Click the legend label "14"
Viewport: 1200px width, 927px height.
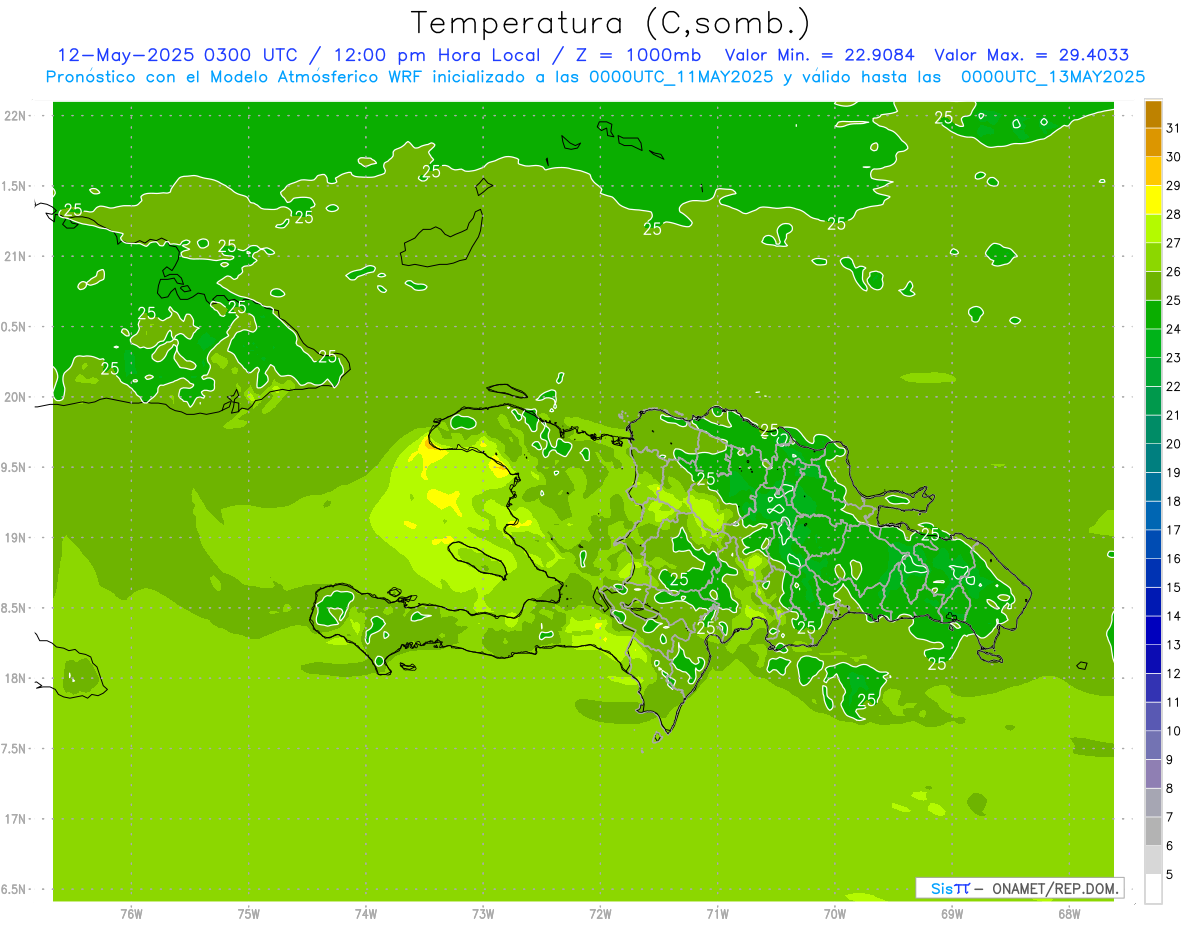pyautogui.click(x=1173, y=616)
